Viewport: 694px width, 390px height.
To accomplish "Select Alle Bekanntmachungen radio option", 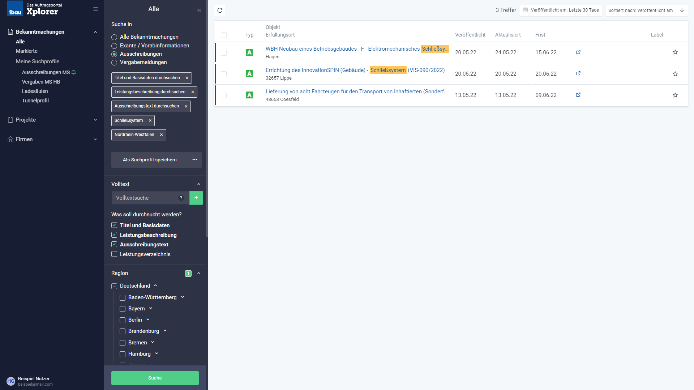I will (114, 37).
